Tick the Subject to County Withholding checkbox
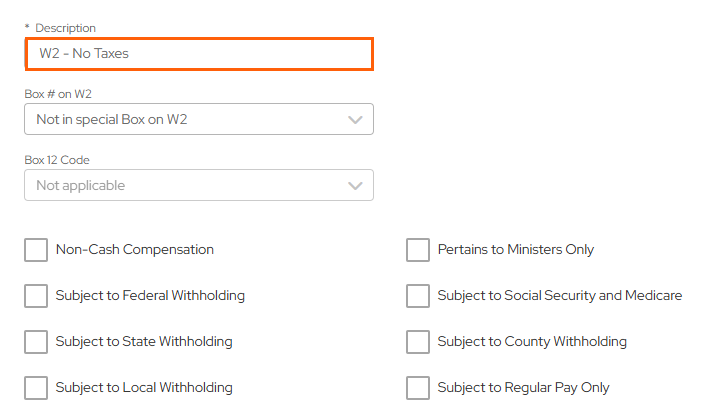The height and width of the screenshot is (416, 703). (418, 342)
